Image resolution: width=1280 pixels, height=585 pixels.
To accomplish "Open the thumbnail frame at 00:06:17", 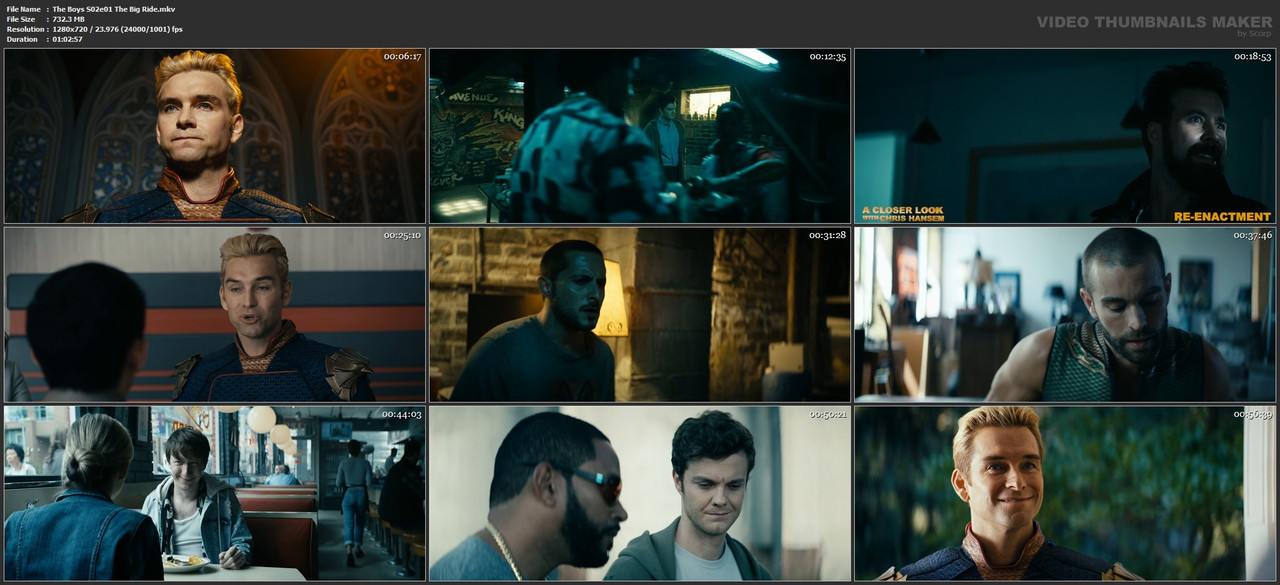I will (215, 136).
